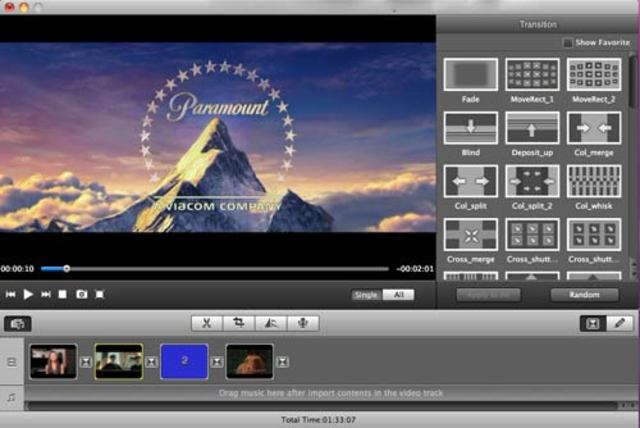Select the All playback mode

click(398, 295)
